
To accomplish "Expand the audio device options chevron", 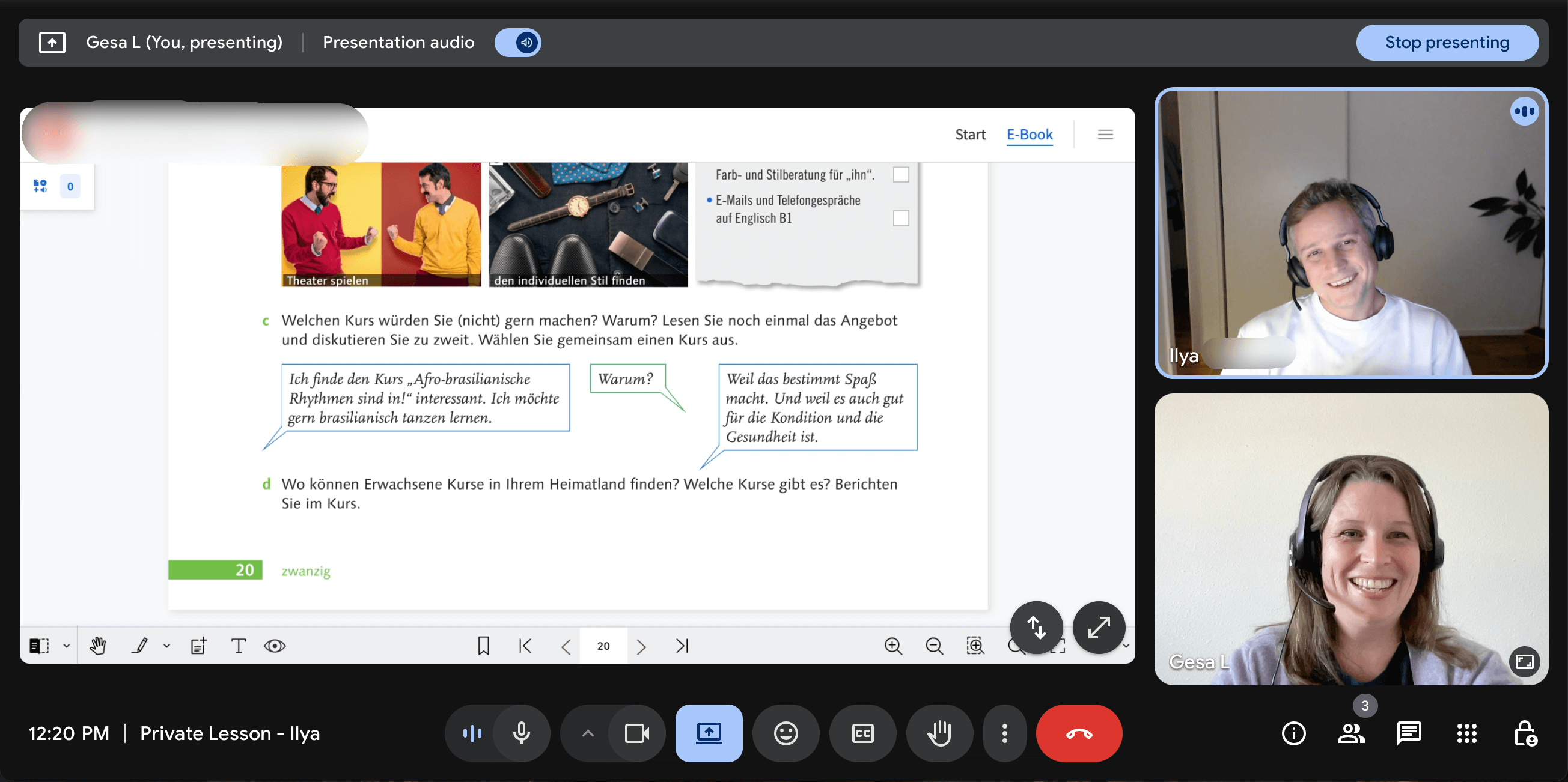I will pyautogui.click(x=586, y=733).
